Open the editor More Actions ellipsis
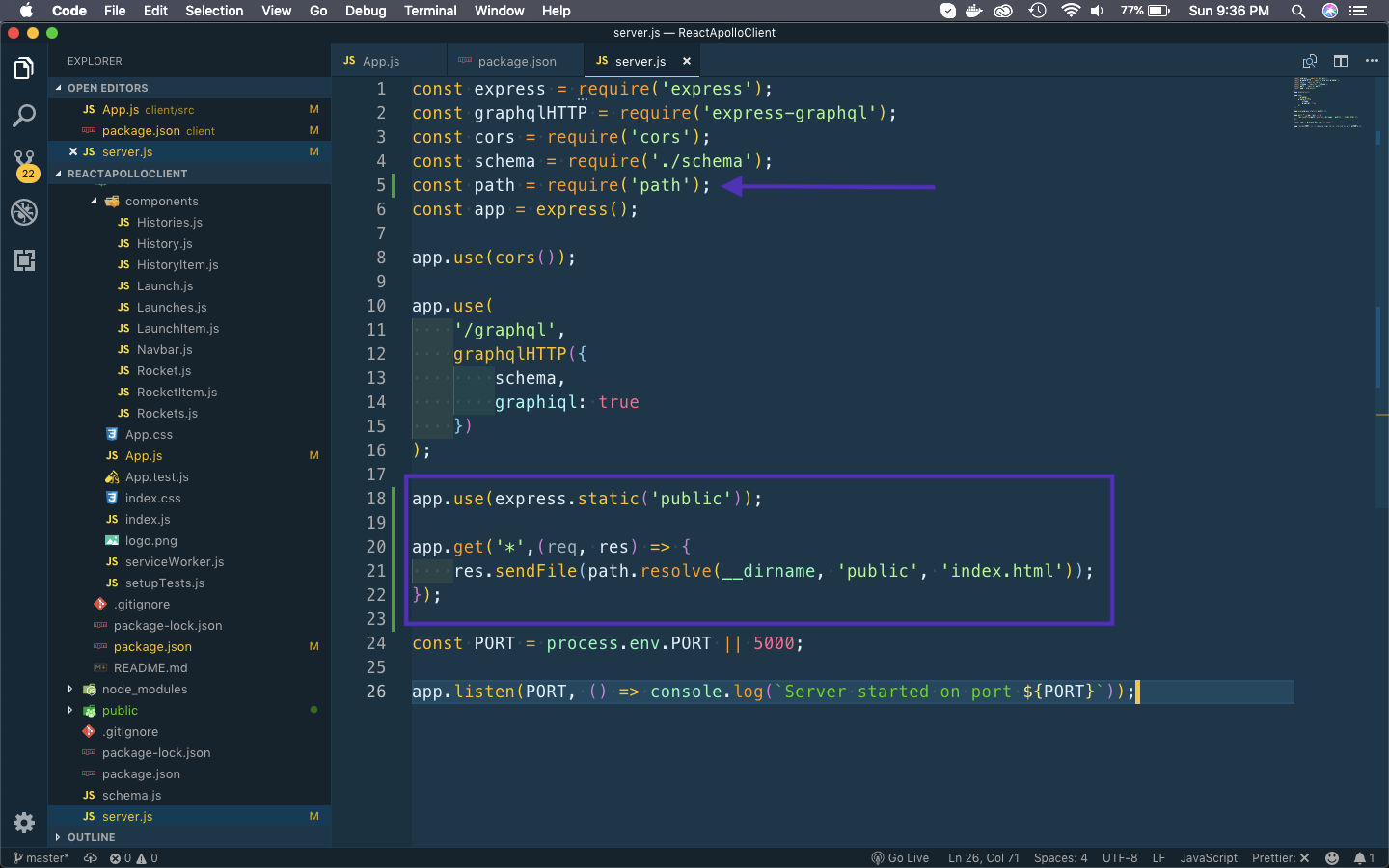This screenshot has width=1389, height=868. coord(1372,61)
